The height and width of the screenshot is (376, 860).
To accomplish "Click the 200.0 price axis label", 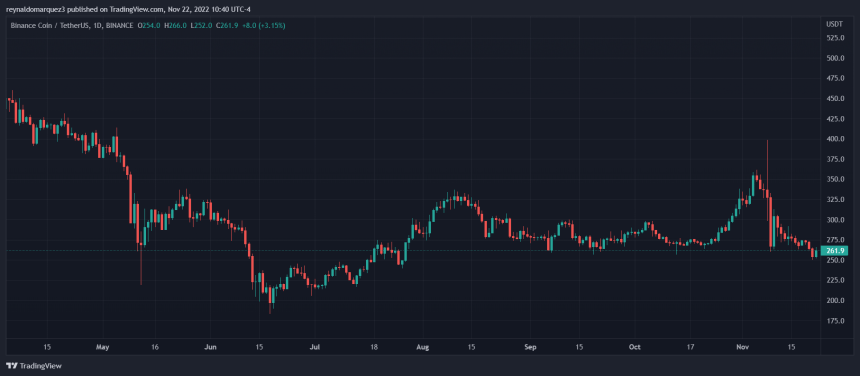I will tap(835, 301).
